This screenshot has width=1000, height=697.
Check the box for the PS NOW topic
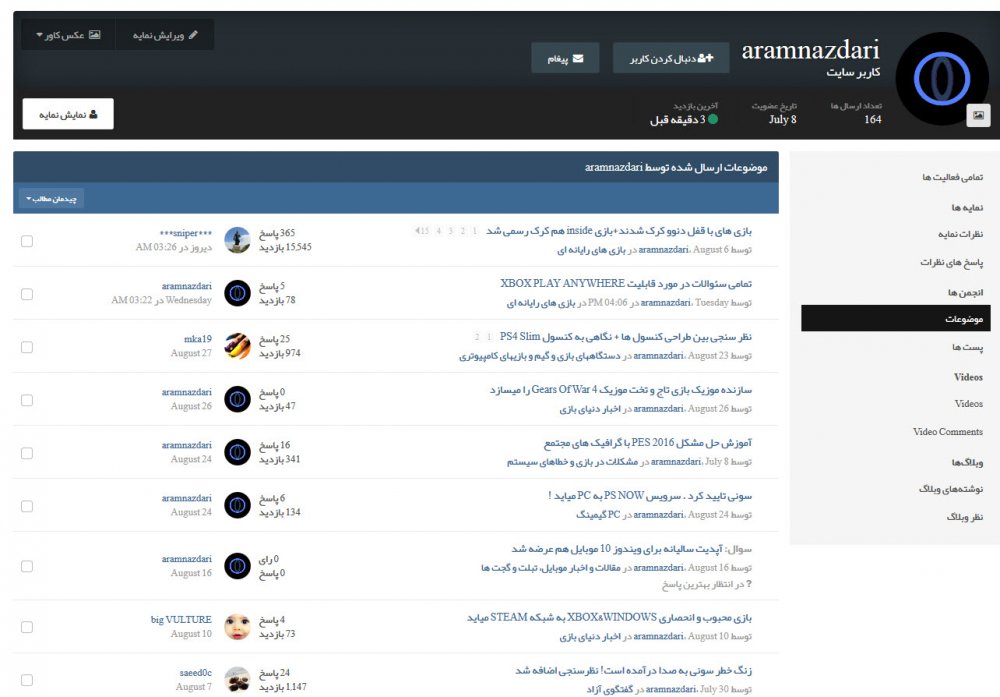pyautogui.click(x=27, y=505)
